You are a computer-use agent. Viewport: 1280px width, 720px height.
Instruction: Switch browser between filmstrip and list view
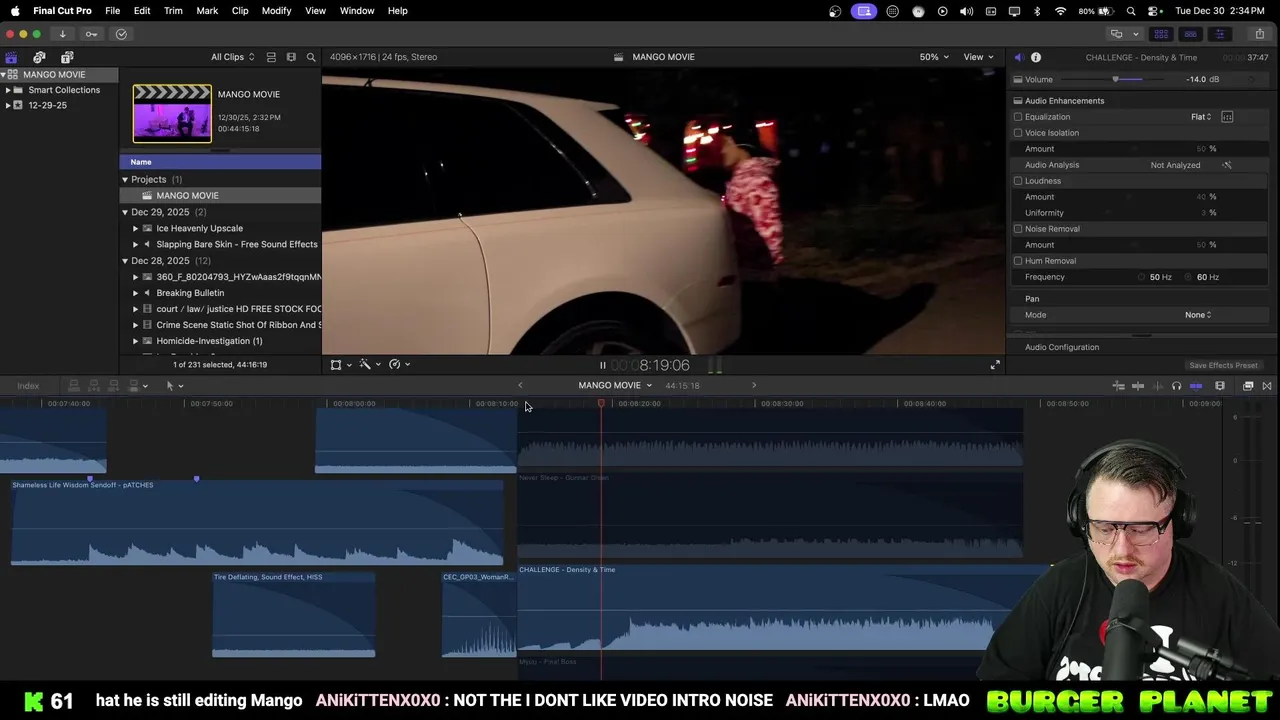coord(271,57)
